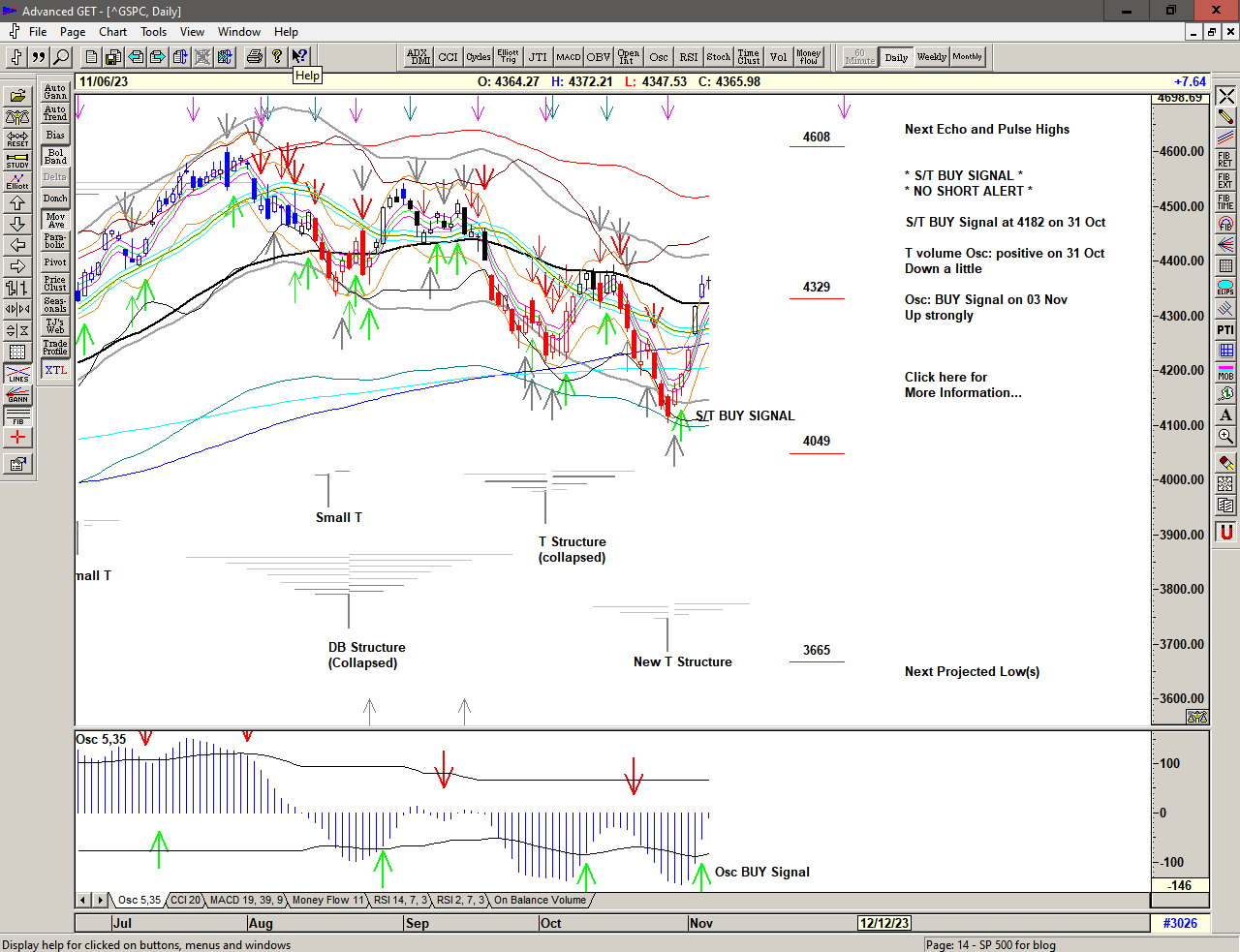Viewport: 1240px width, 952px height.
Task: Open the Chart menu
Action: coord(112,32)
